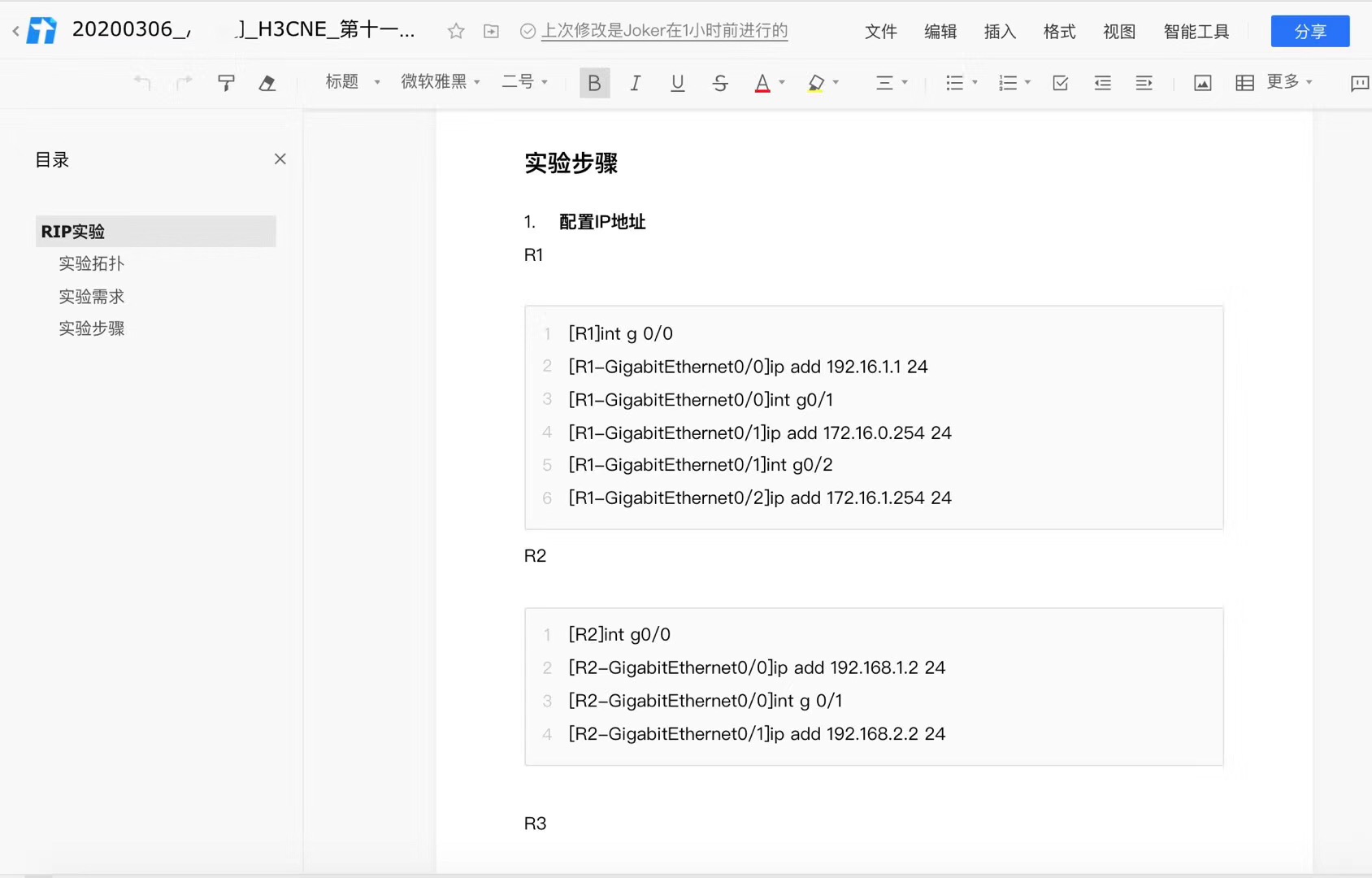Open the highlight color picker
1372x878 pixels.
click(x=836, y=83)
